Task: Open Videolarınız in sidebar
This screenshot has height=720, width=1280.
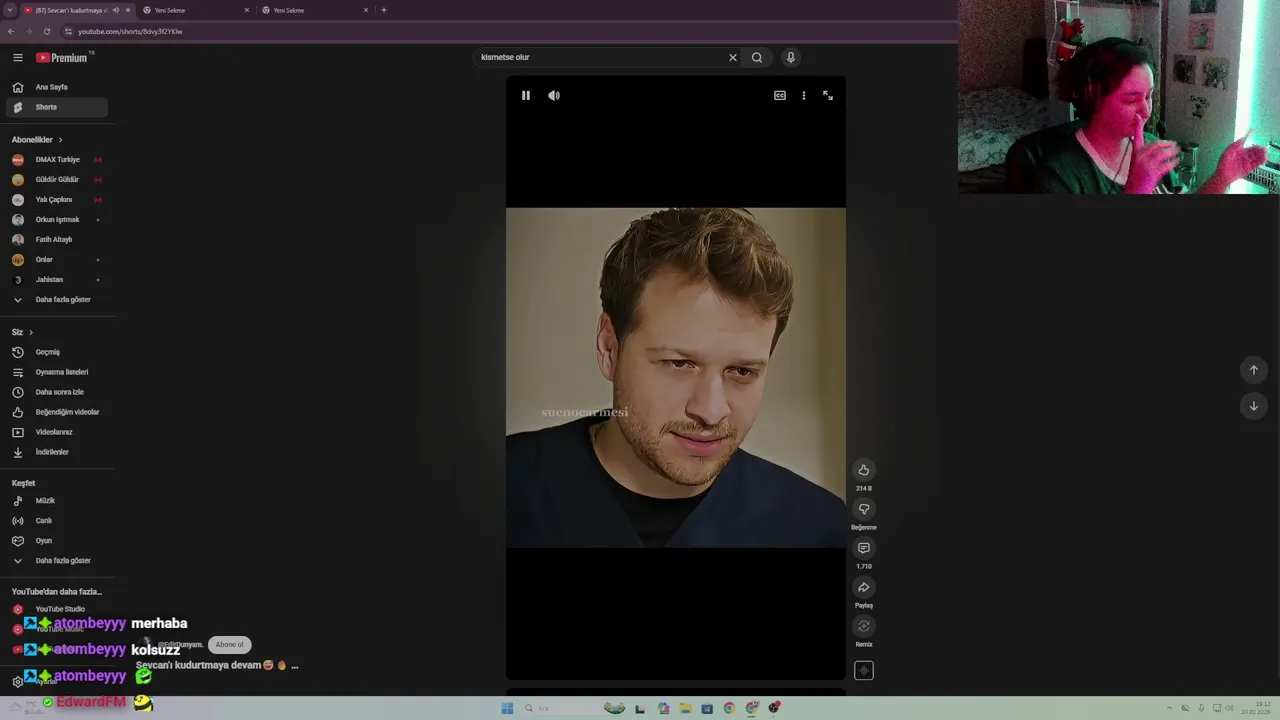Action: point(57,432)
